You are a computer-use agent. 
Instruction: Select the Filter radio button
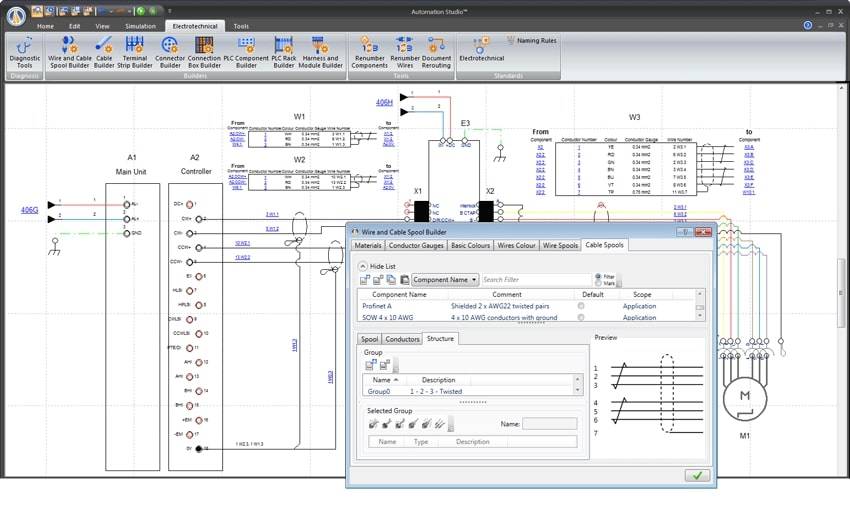click(x=598, y=277)
